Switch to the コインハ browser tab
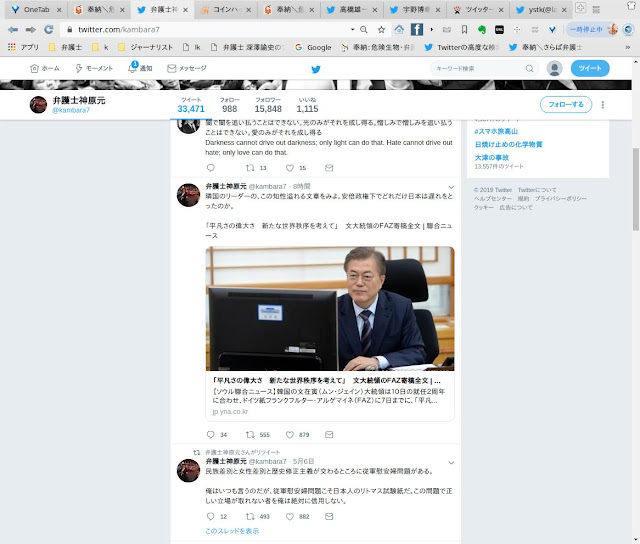The image size is (640, 544). [227, 10]
